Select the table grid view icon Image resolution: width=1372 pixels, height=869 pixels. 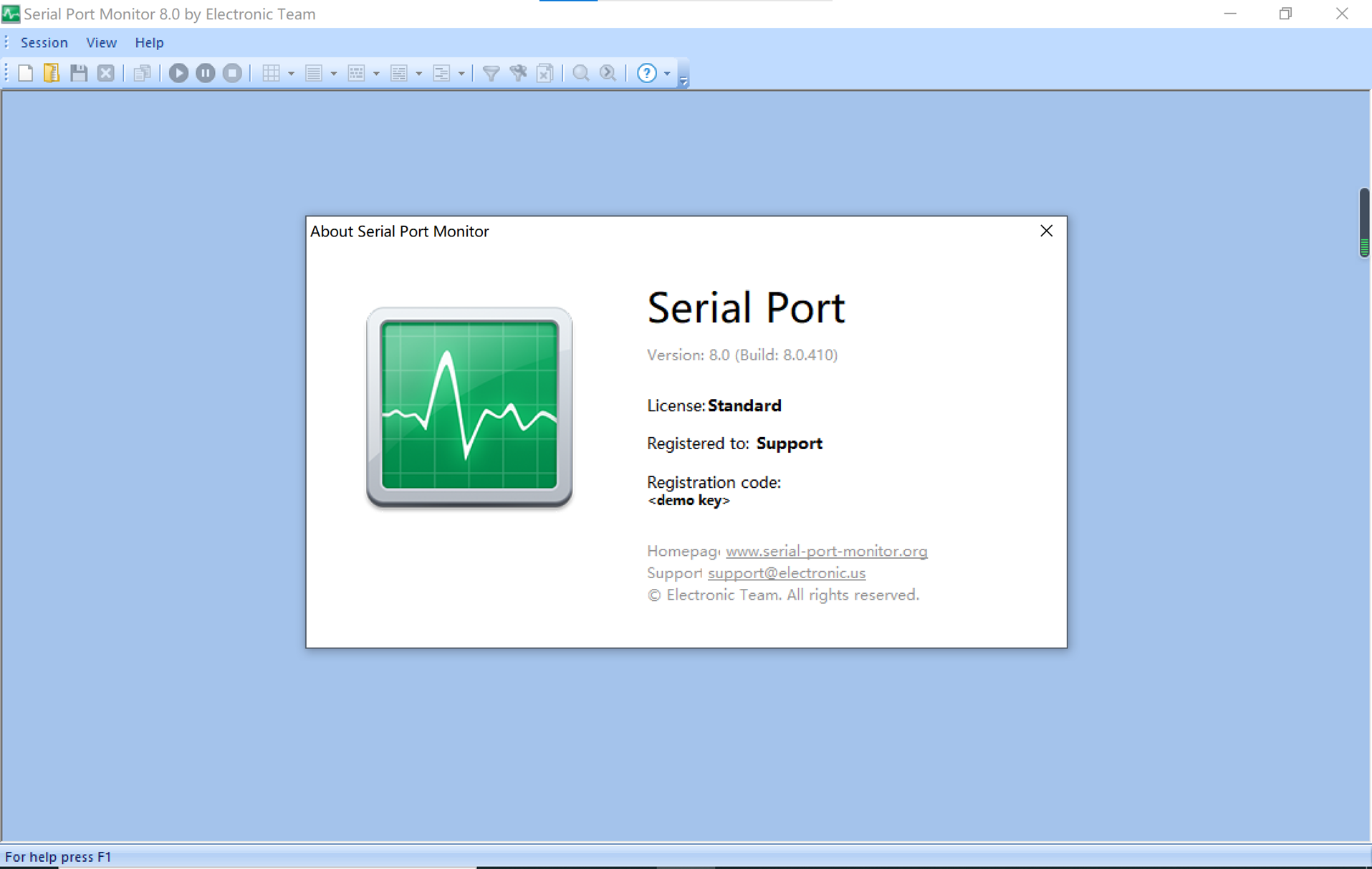[271, 73]
